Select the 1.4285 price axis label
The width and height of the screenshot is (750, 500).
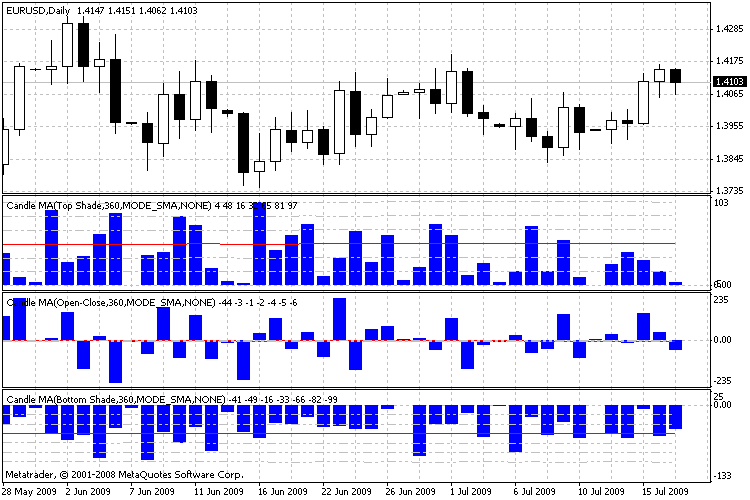point(727,30)
